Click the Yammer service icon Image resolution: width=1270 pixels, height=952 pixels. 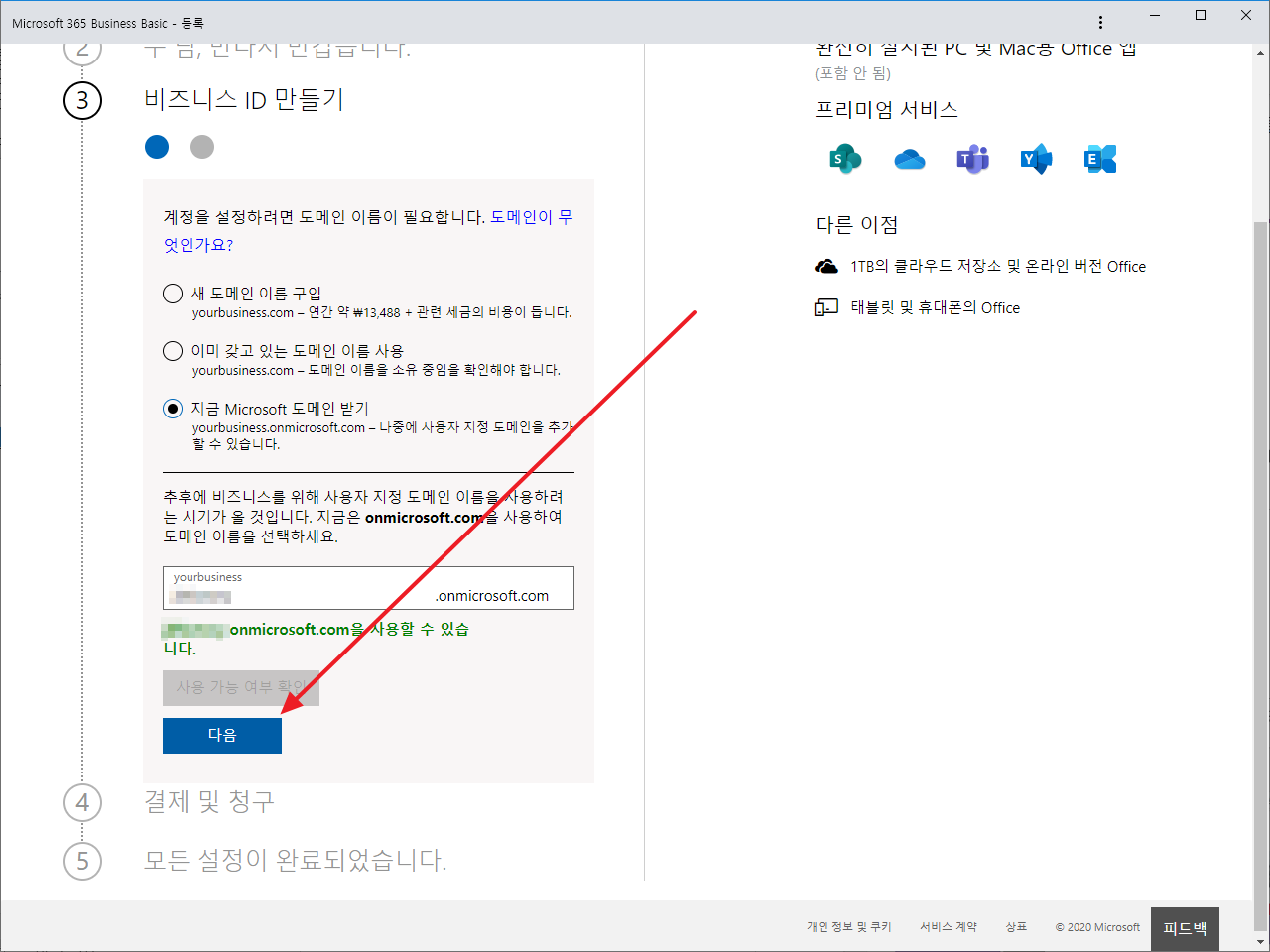(1036, 159)
